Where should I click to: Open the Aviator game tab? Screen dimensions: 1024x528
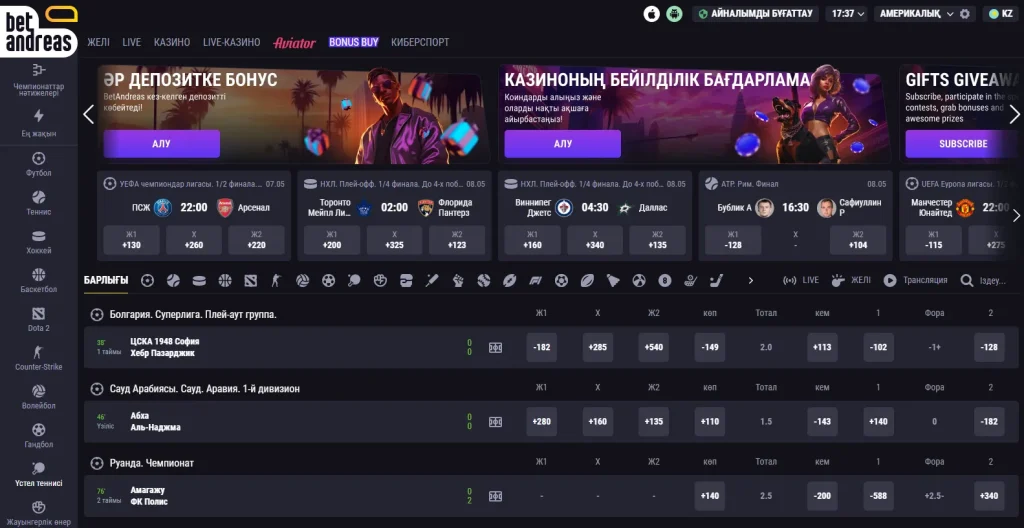[x=295, y=42]
